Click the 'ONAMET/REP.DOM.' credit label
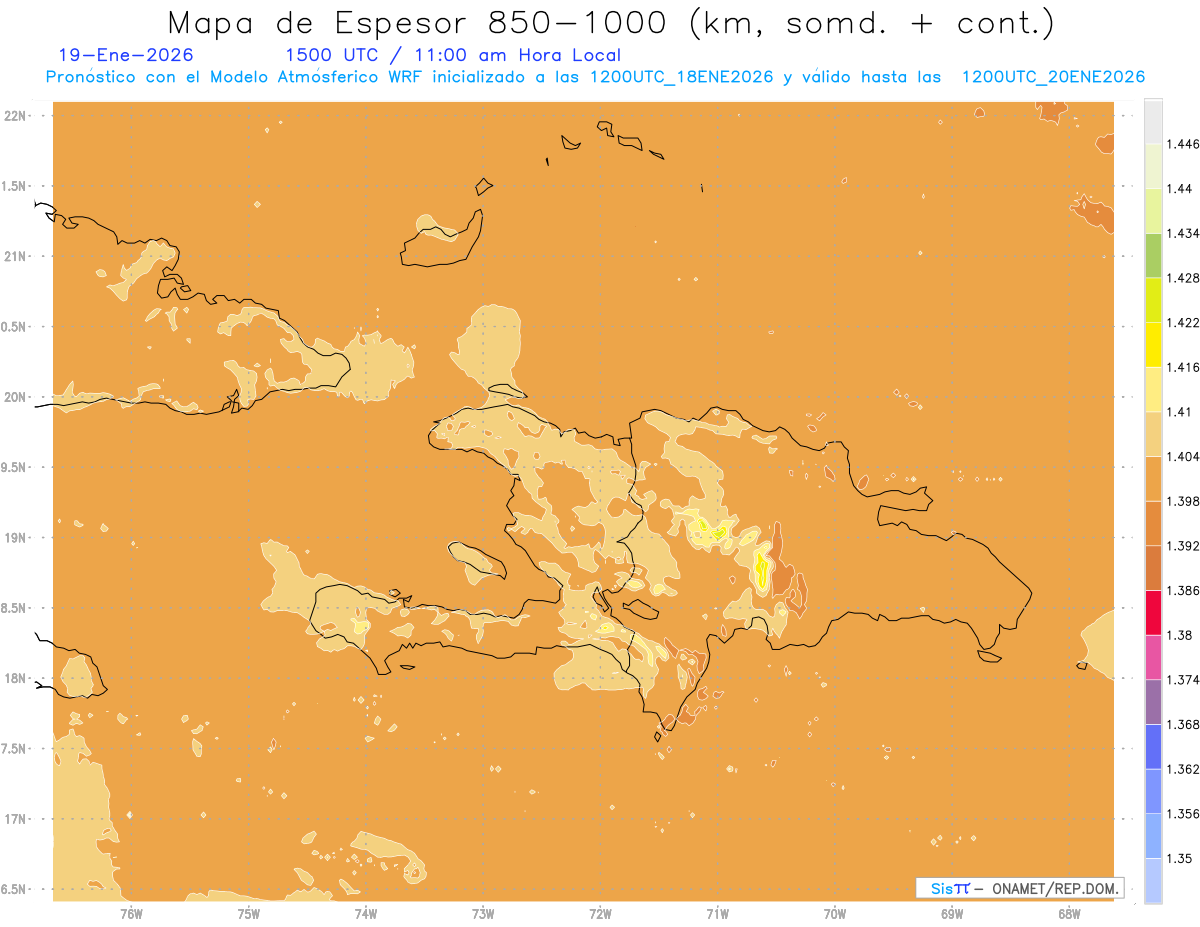Image resolution: width=1200 pixels, height=927 pixels. click(1056, 888)
